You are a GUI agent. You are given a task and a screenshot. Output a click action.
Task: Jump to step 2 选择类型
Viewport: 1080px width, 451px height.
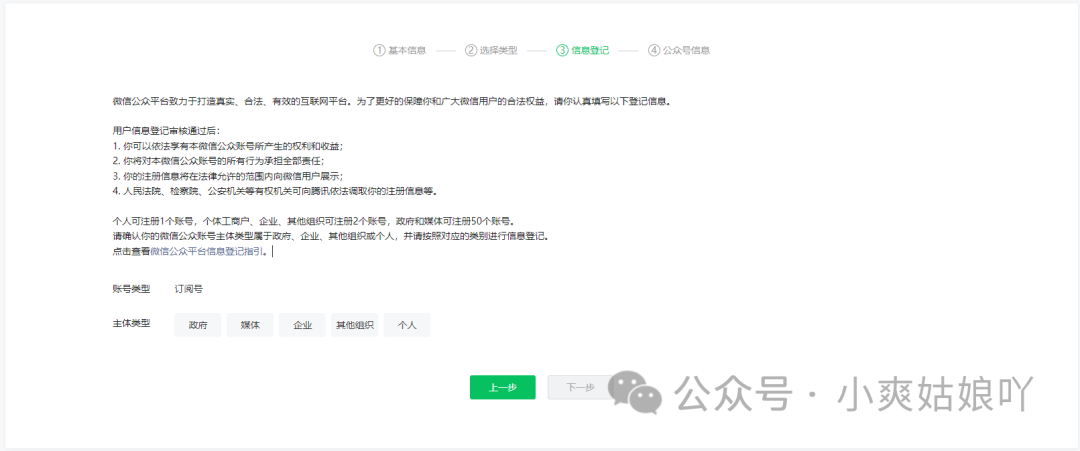point(491,50)
